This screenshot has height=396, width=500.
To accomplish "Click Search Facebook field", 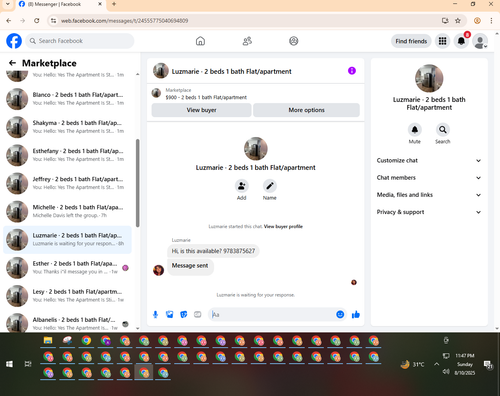I will [x=80, y=41].
